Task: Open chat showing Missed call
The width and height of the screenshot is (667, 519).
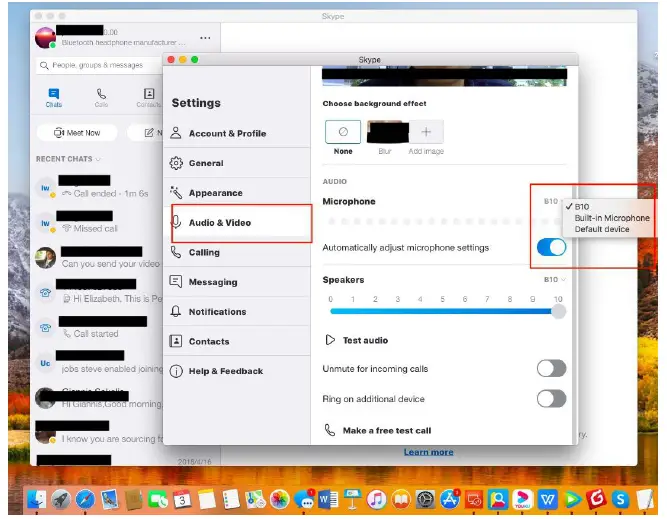Action: point(98,222)
